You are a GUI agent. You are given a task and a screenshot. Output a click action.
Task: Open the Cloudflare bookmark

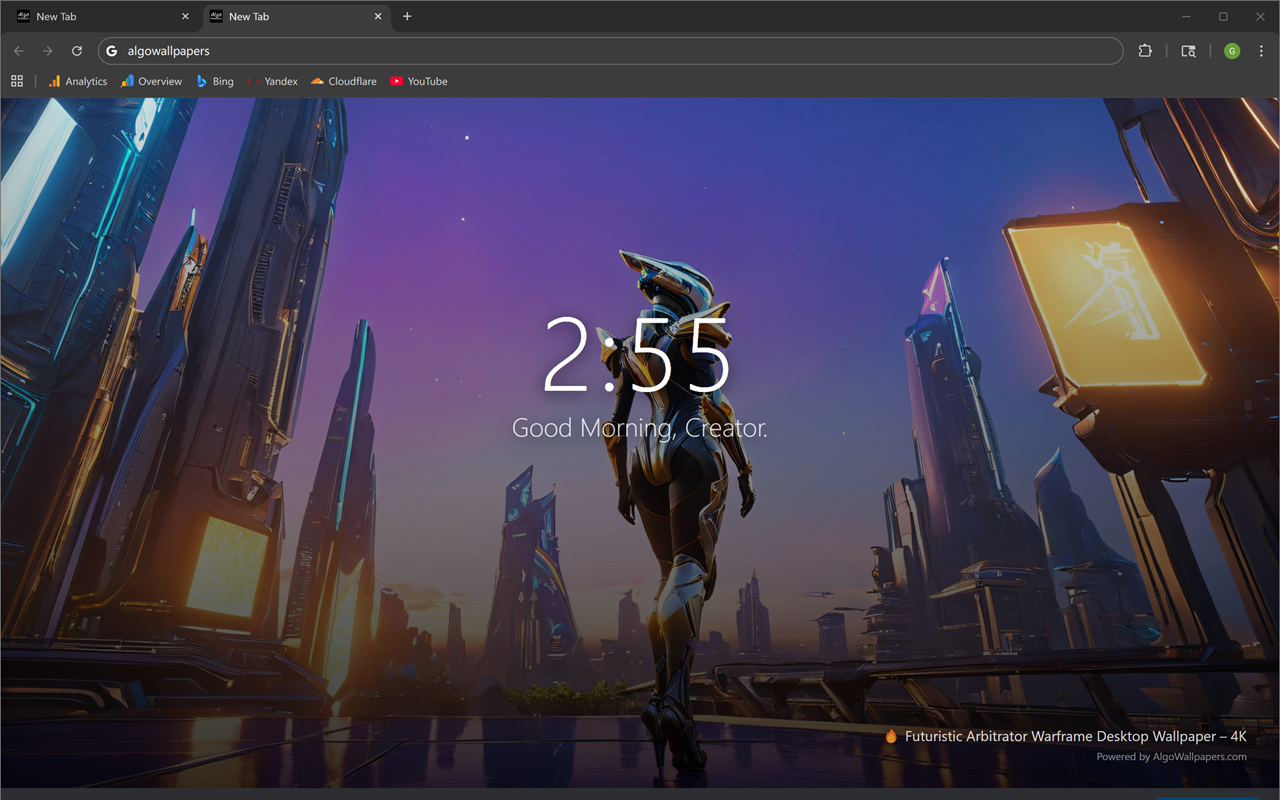tap(344, 81)
